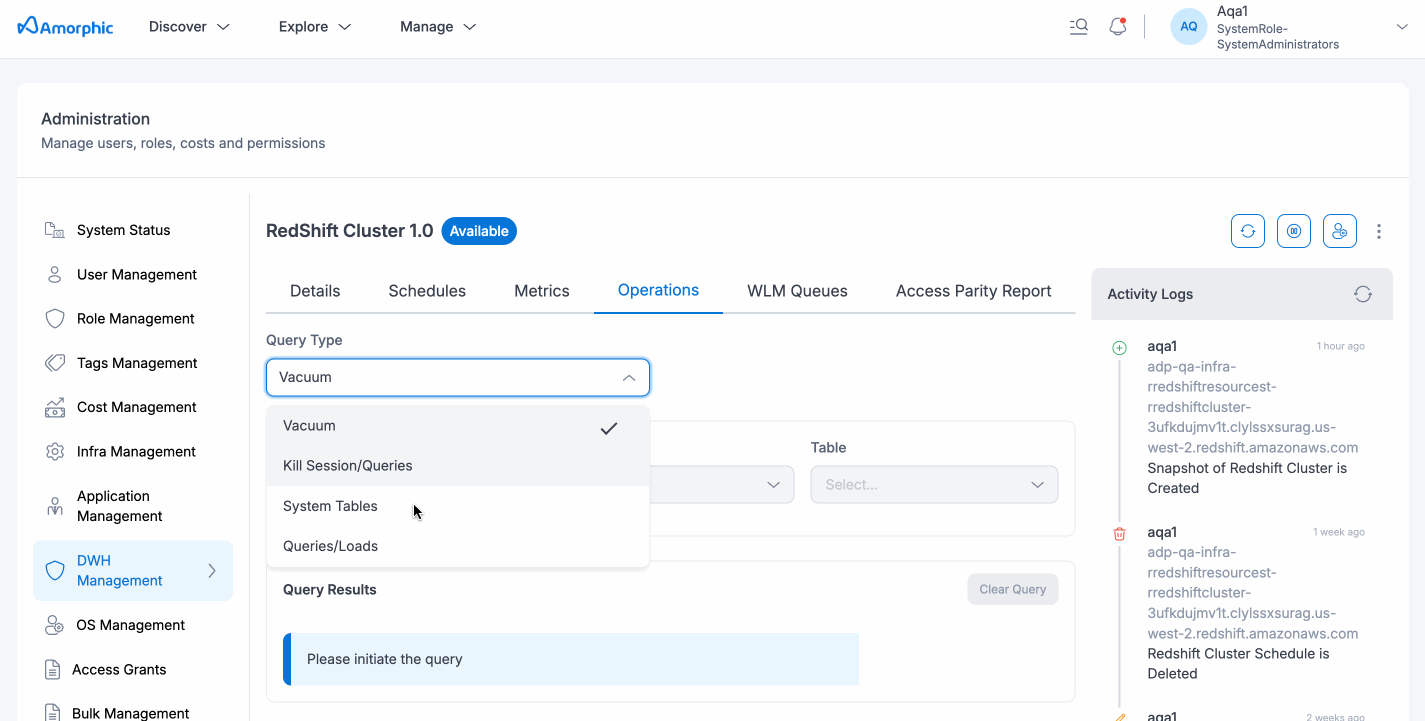
Task: Click the Access Grants document icon
Action: pyautogui.click(x=53, y=669)
